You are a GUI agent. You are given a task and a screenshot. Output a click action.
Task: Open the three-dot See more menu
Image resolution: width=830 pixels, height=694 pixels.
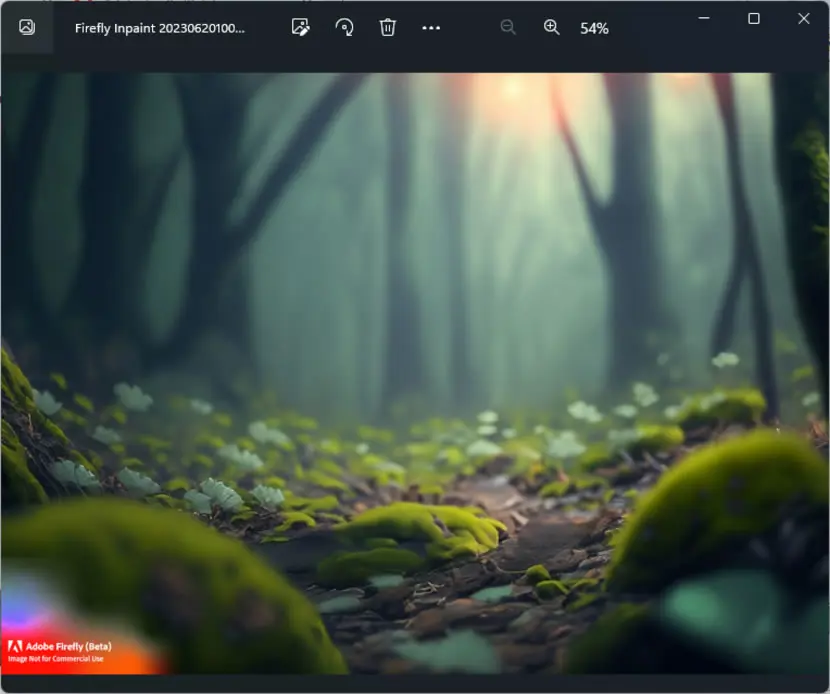(431, 28)
